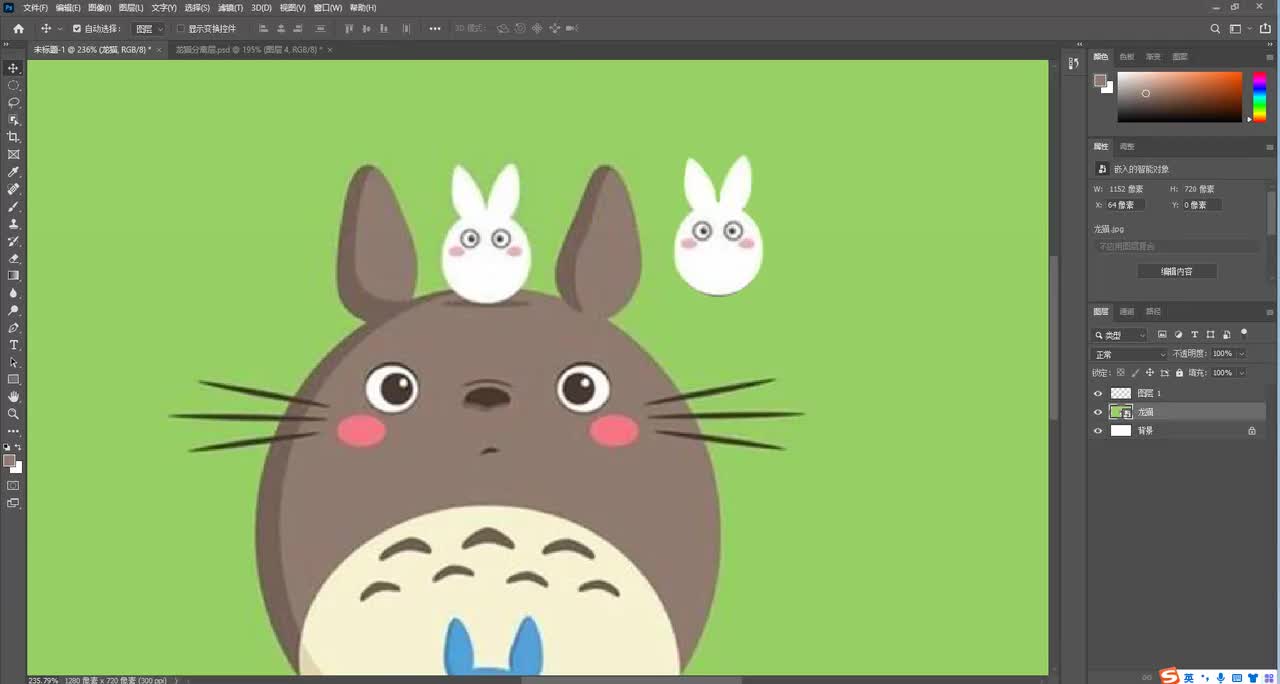Select the History Brush tool
This screenshot has width=1280, height=684.
point(13,241)
